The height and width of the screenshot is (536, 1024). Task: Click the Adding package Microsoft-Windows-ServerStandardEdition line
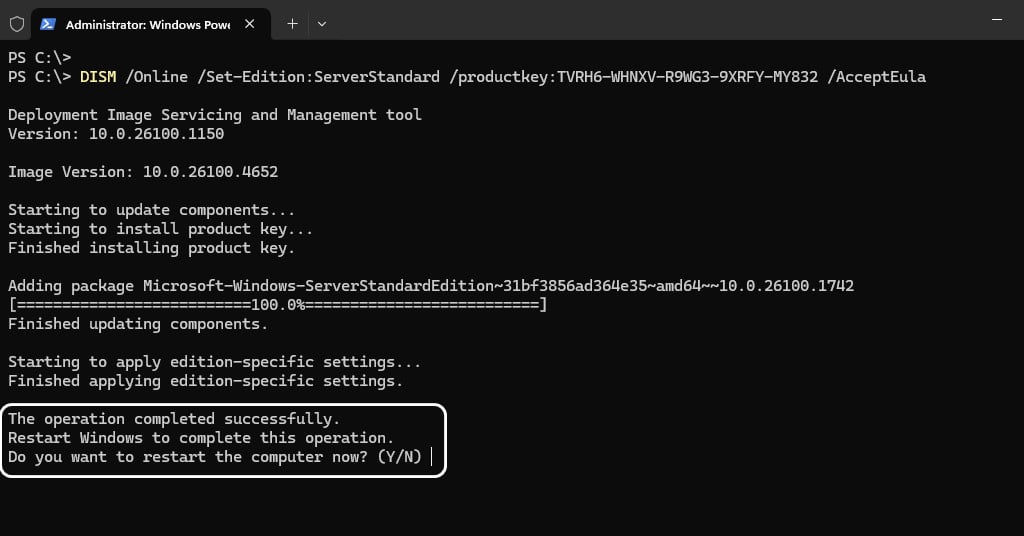pos(431,286)
